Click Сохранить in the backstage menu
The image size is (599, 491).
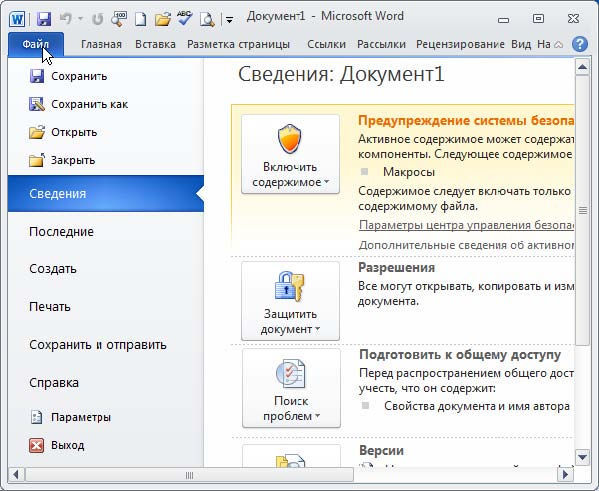coord(68,76)
